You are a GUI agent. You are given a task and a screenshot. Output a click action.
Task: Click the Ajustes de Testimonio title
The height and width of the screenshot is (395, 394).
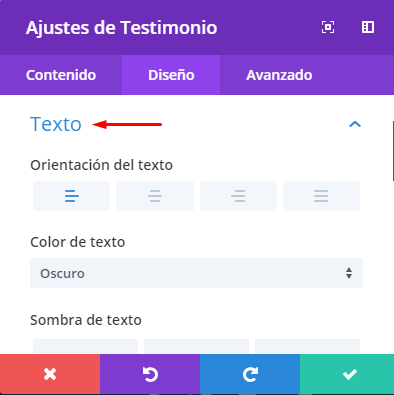point(121,28)
